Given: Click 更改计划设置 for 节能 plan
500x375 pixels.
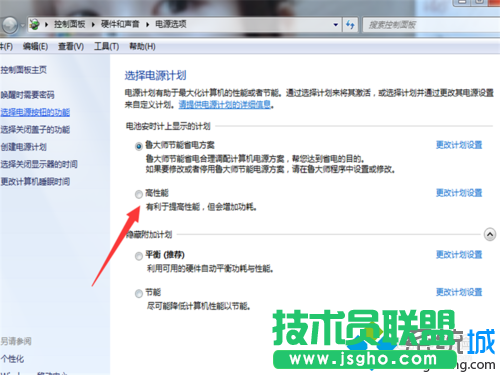Looking at the screenshot, I should point(459,292).
